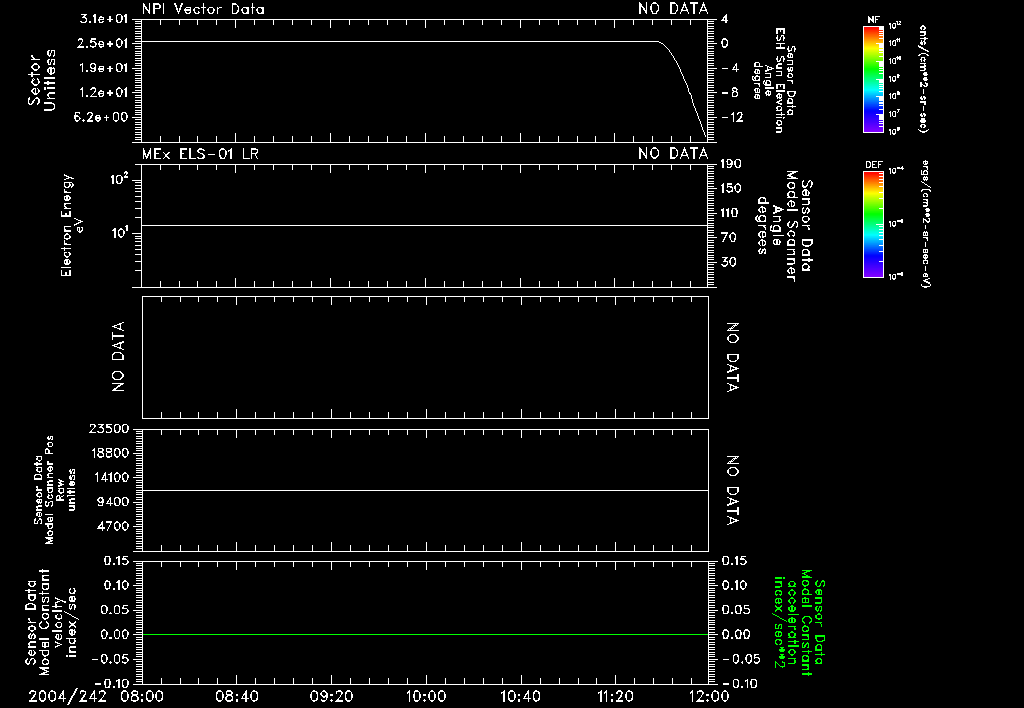Image resolution: width=1024 pixels, height=708 pixels.
Task: Click the 'Sector Unitless' axis label
Action: coord(42,80)
